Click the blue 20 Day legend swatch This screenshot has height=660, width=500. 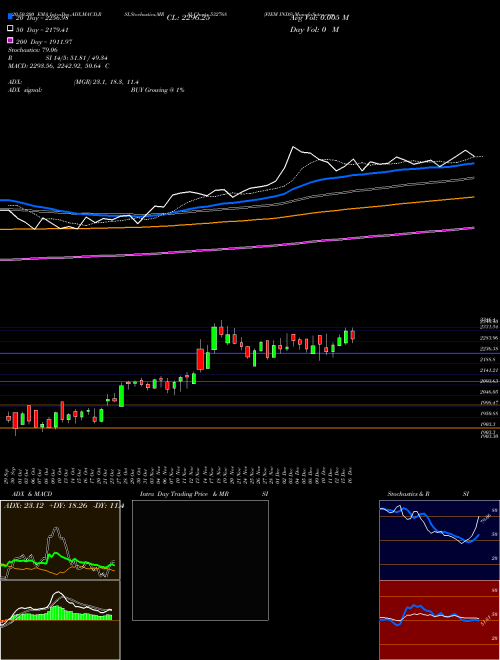coord(10,17)
